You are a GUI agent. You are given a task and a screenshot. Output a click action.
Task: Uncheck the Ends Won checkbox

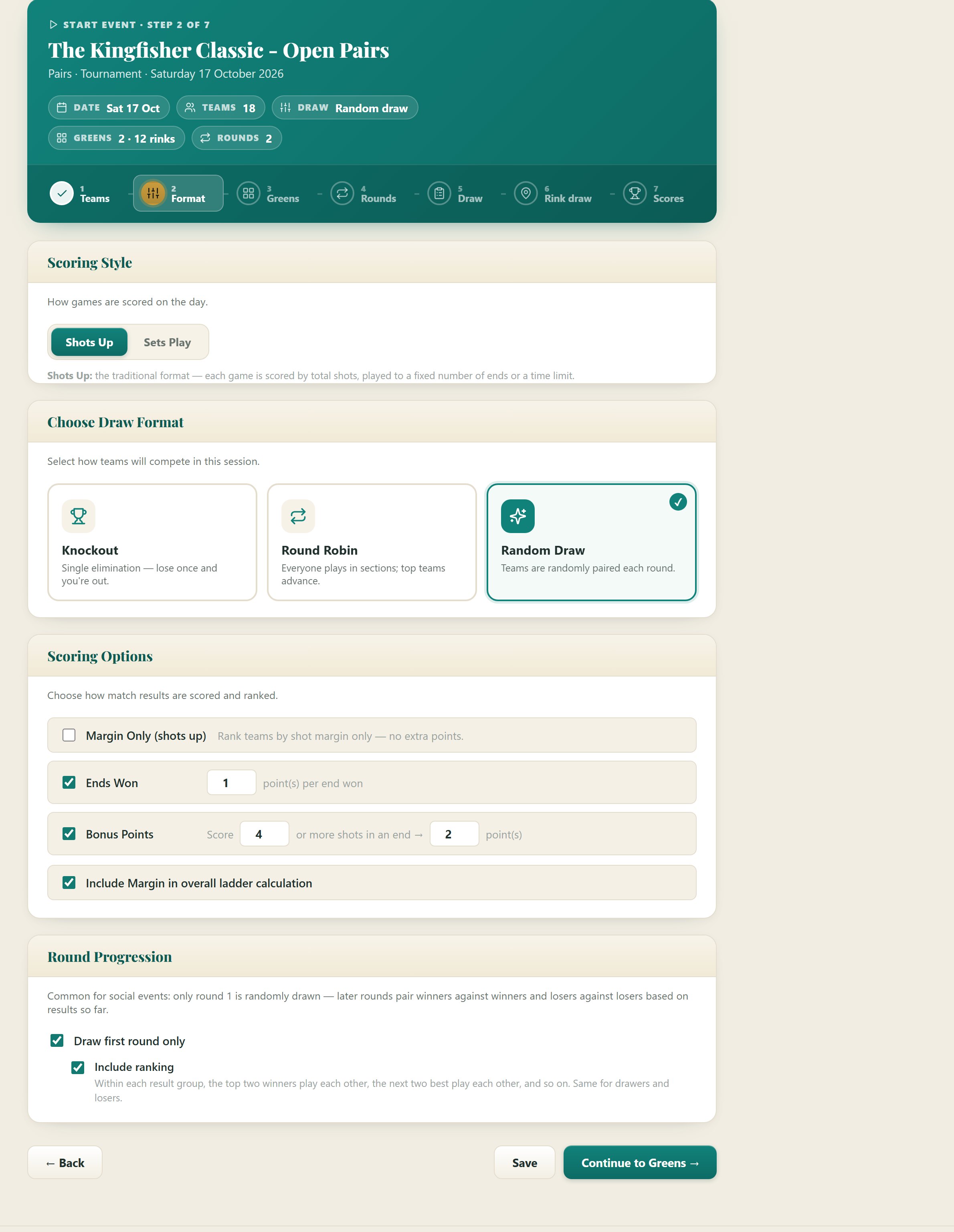[69, 782]
